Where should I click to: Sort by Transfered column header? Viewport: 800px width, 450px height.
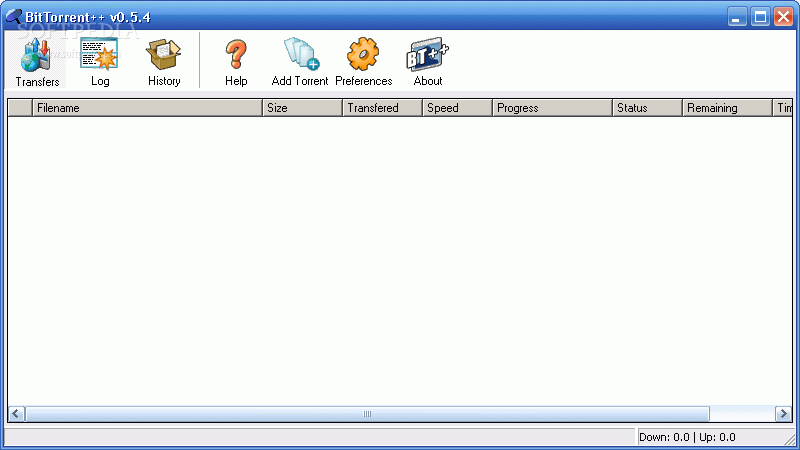382,108
